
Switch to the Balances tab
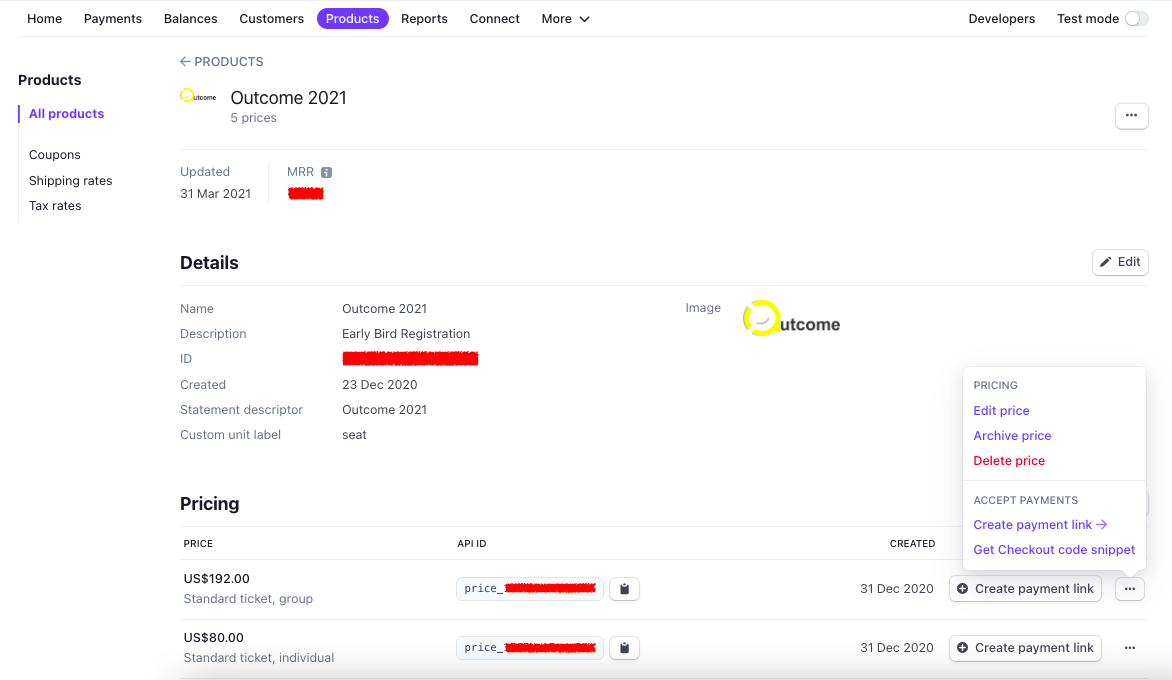point(191,19)
